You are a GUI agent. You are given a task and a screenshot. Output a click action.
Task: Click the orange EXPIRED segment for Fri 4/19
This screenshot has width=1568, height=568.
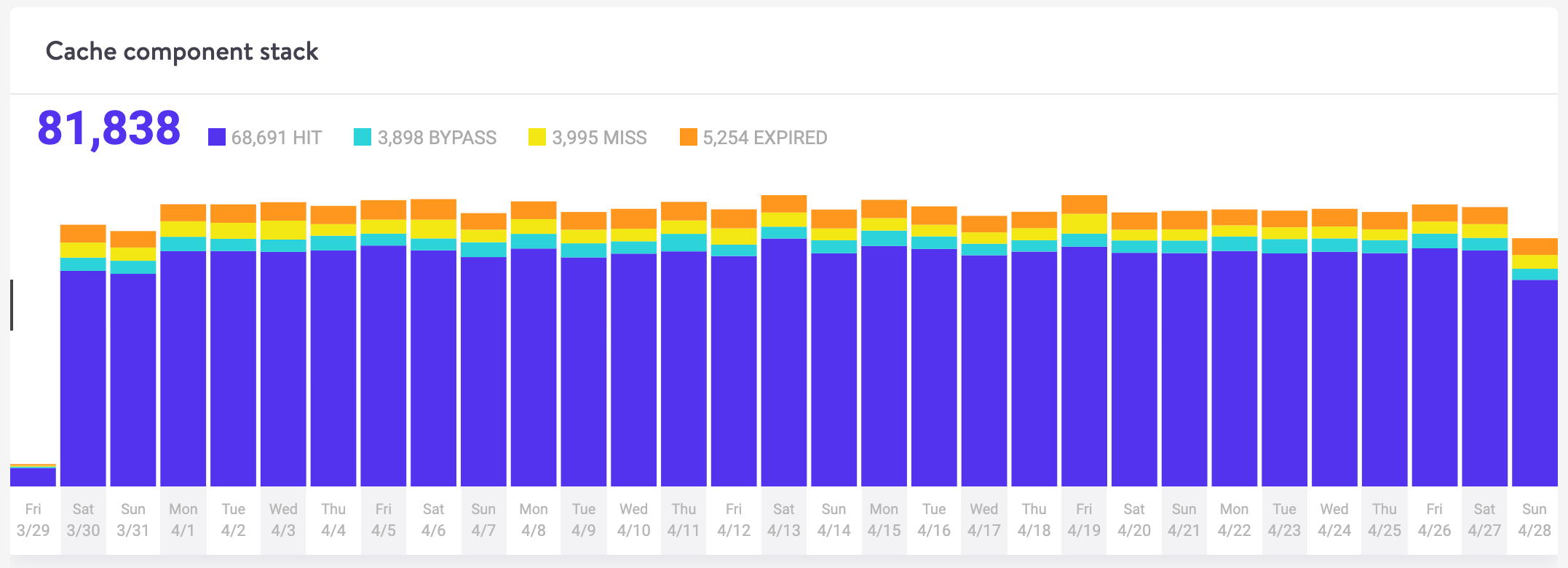1084,204
